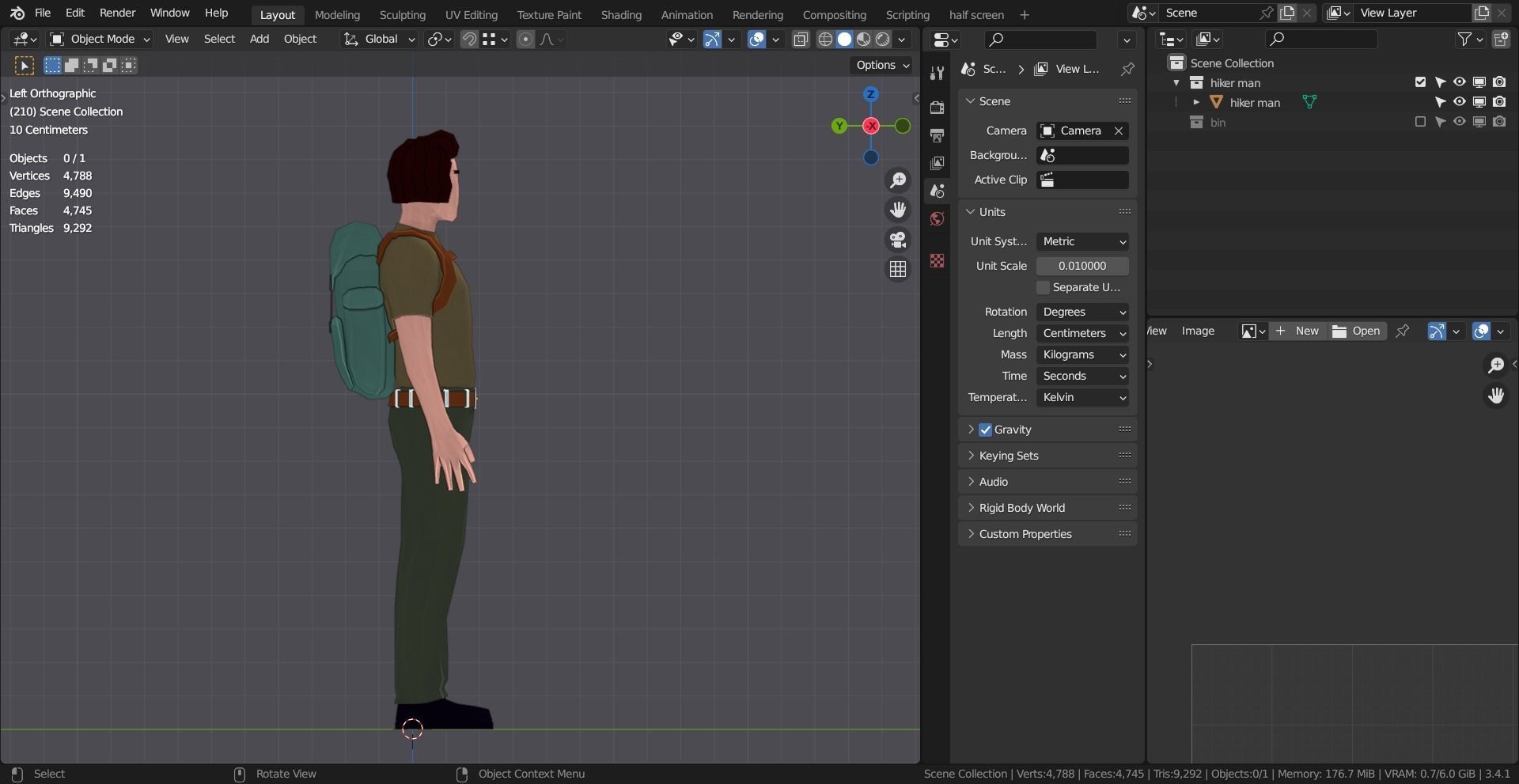Screen dimensions: 1519x784
Task: Open World properties tab
Action: click(x=937, y=218)
